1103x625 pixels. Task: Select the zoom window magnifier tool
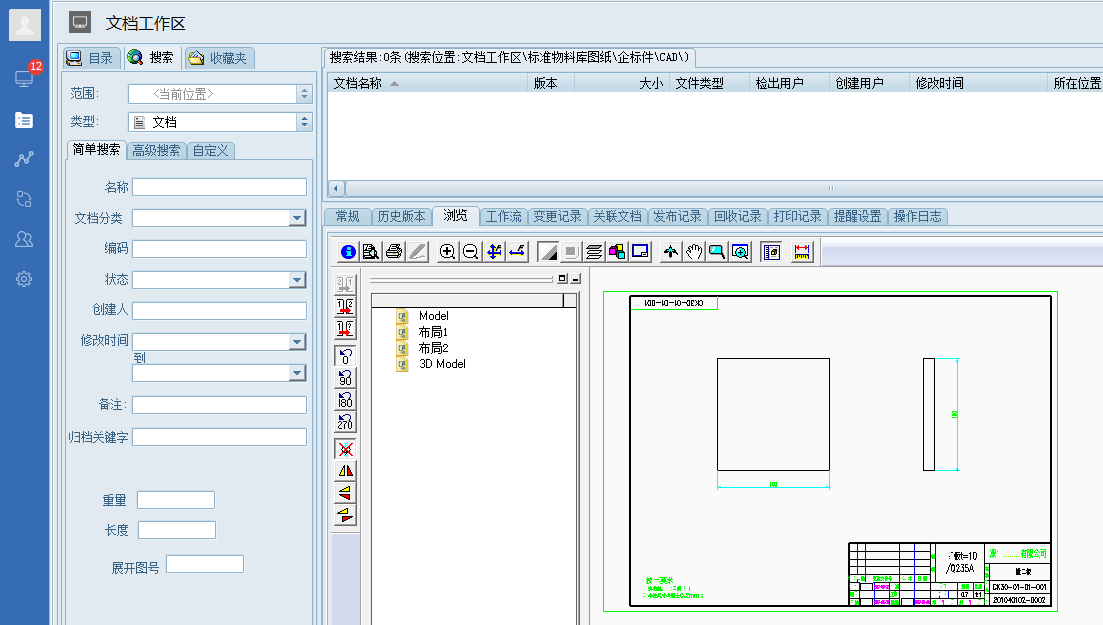717,252
